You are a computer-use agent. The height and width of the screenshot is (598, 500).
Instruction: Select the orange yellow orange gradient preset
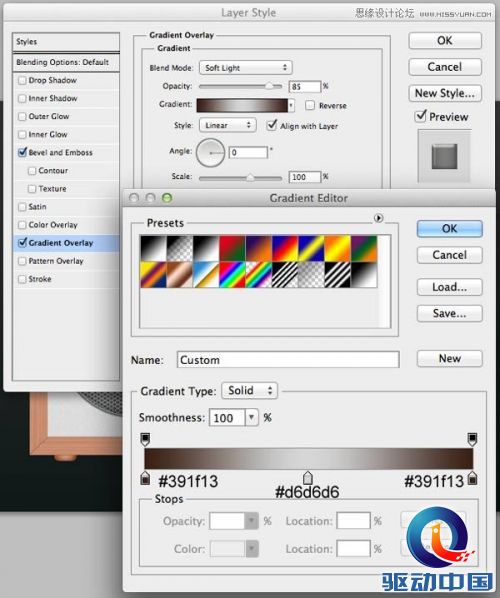[338, 248]
